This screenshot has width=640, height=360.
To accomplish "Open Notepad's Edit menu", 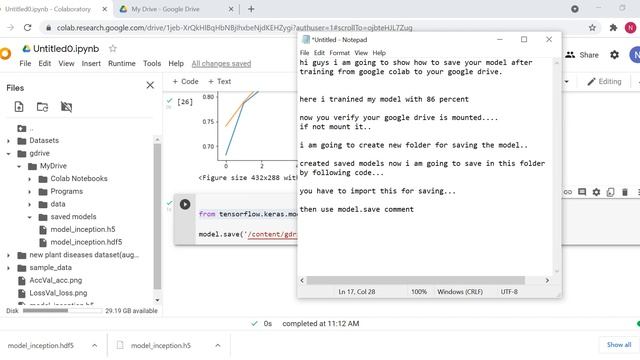I will point(319,53).
